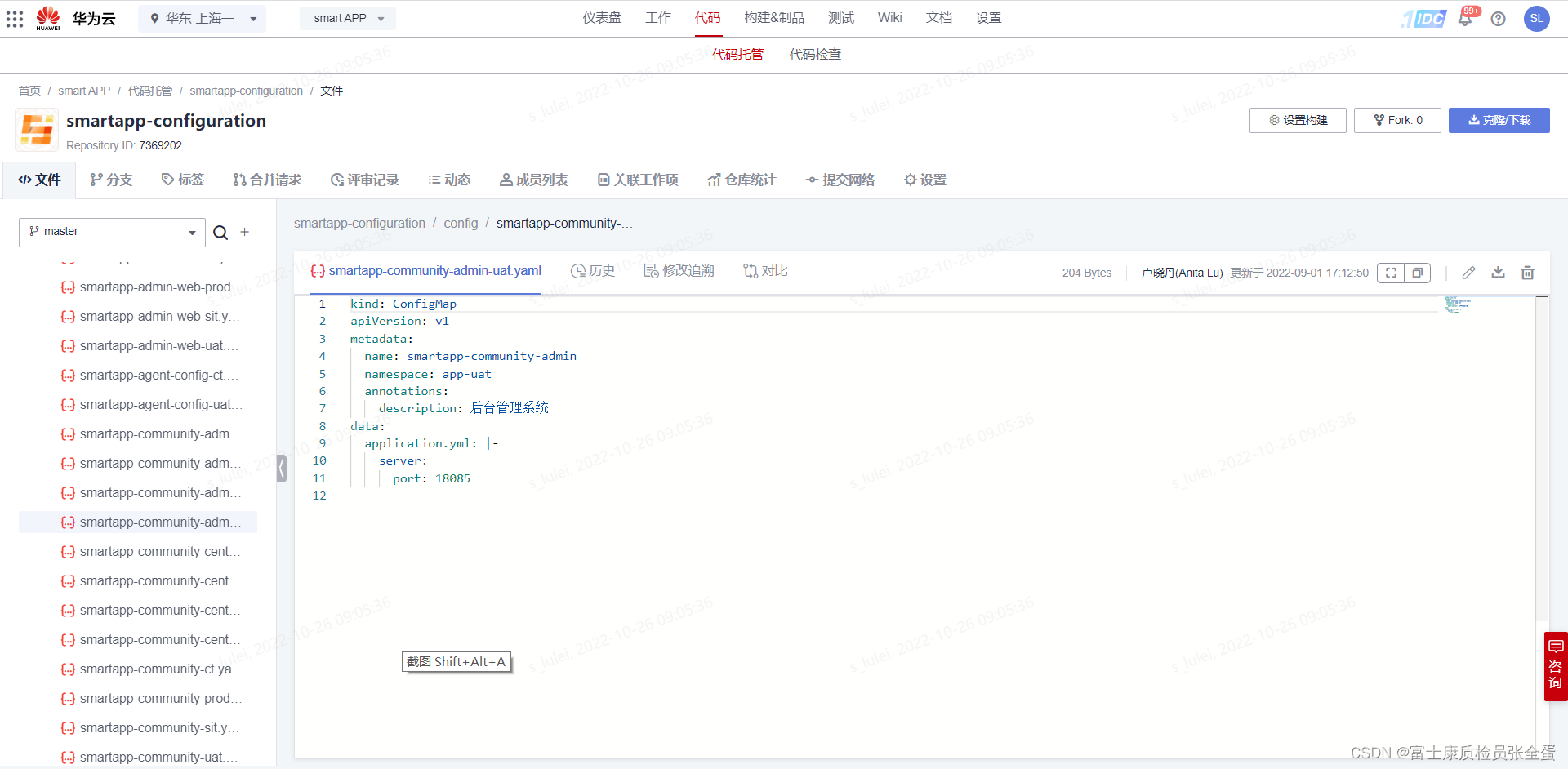
Task: Switch to 动态 tab
Action: click(x=449, y=180)
